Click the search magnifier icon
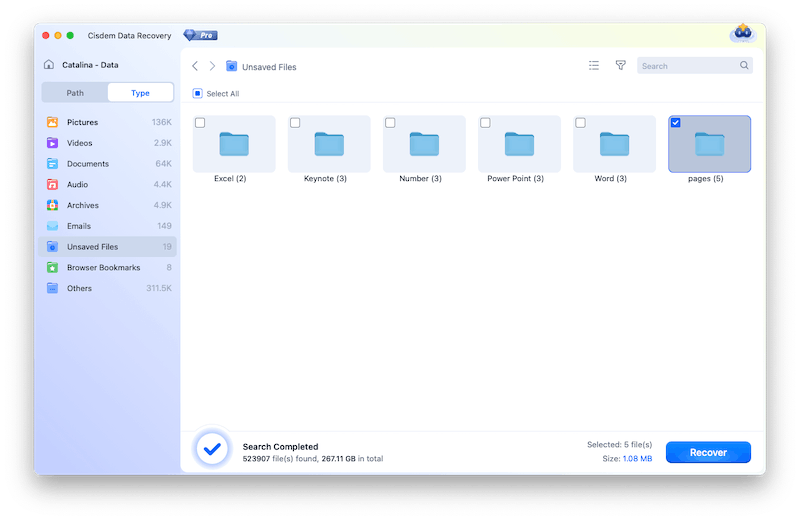The height and width of the screenshot is (520, 800). (744, 65)
